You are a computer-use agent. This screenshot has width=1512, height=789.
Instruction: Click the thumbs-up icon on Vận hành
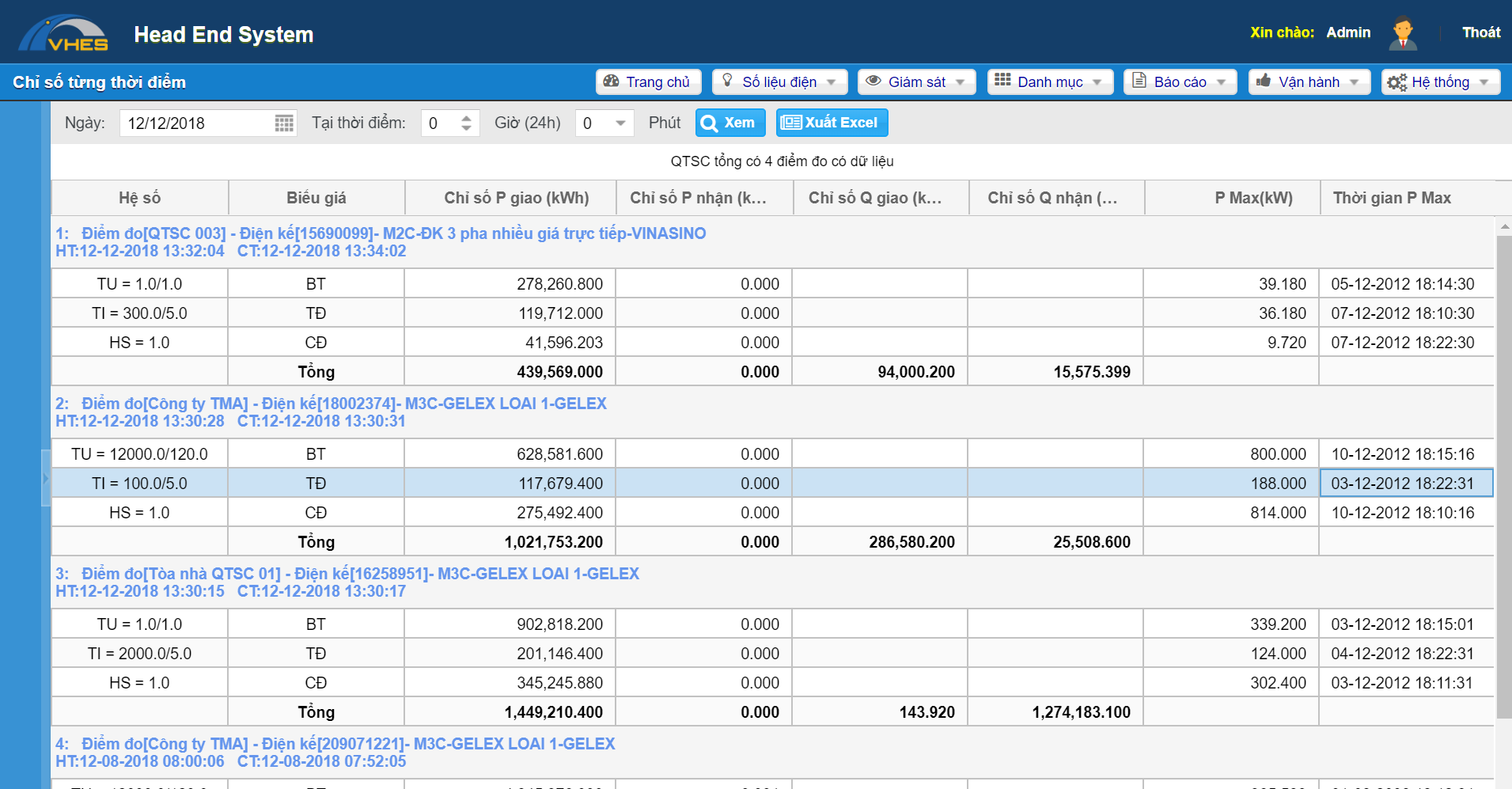click(x=1264, y=81)
